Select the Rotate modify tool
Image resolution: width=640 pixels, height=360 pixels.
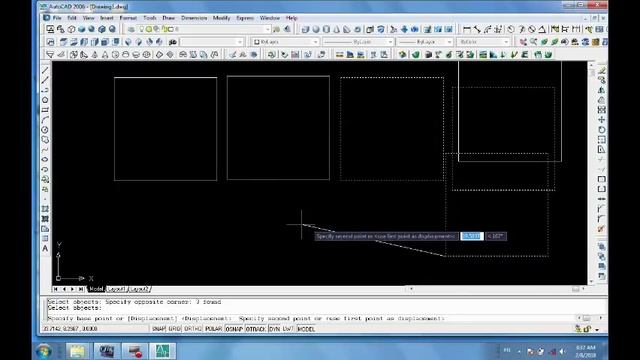click(x=601, y=130)
